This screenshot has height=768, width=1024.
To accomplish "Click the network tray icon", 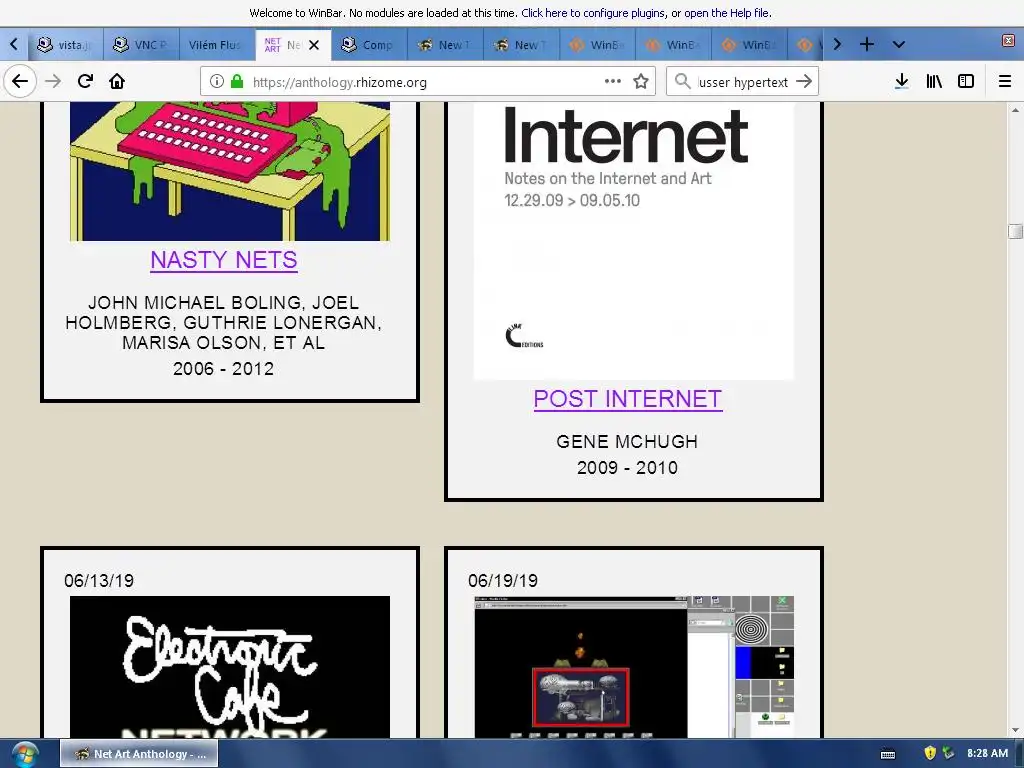I will (x=949, y=754).
